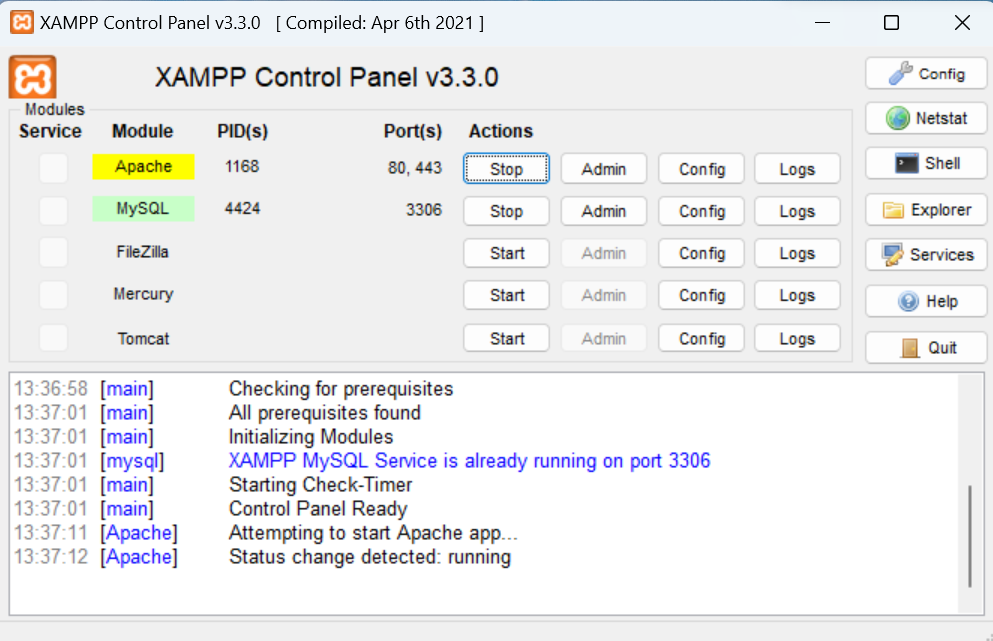Select log line 'Initializing Modules'
Screen dimensions: 993x641
pos(310,436)
